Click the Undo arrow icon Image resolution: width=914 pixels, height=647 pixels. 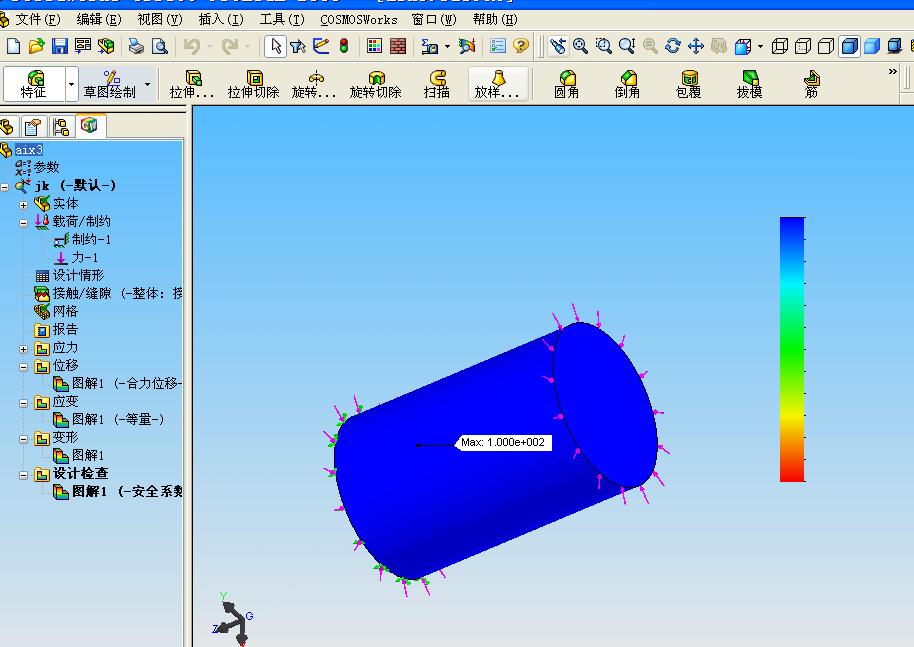192,45
